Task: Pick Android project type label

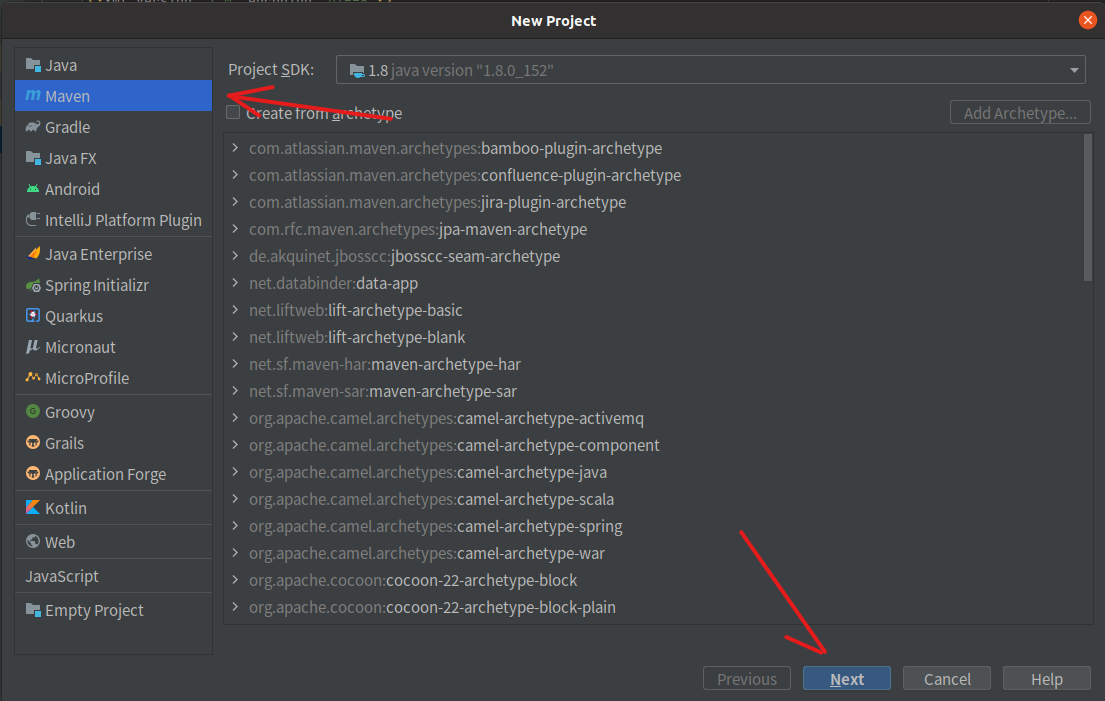Action: click(x=72, y=190)
